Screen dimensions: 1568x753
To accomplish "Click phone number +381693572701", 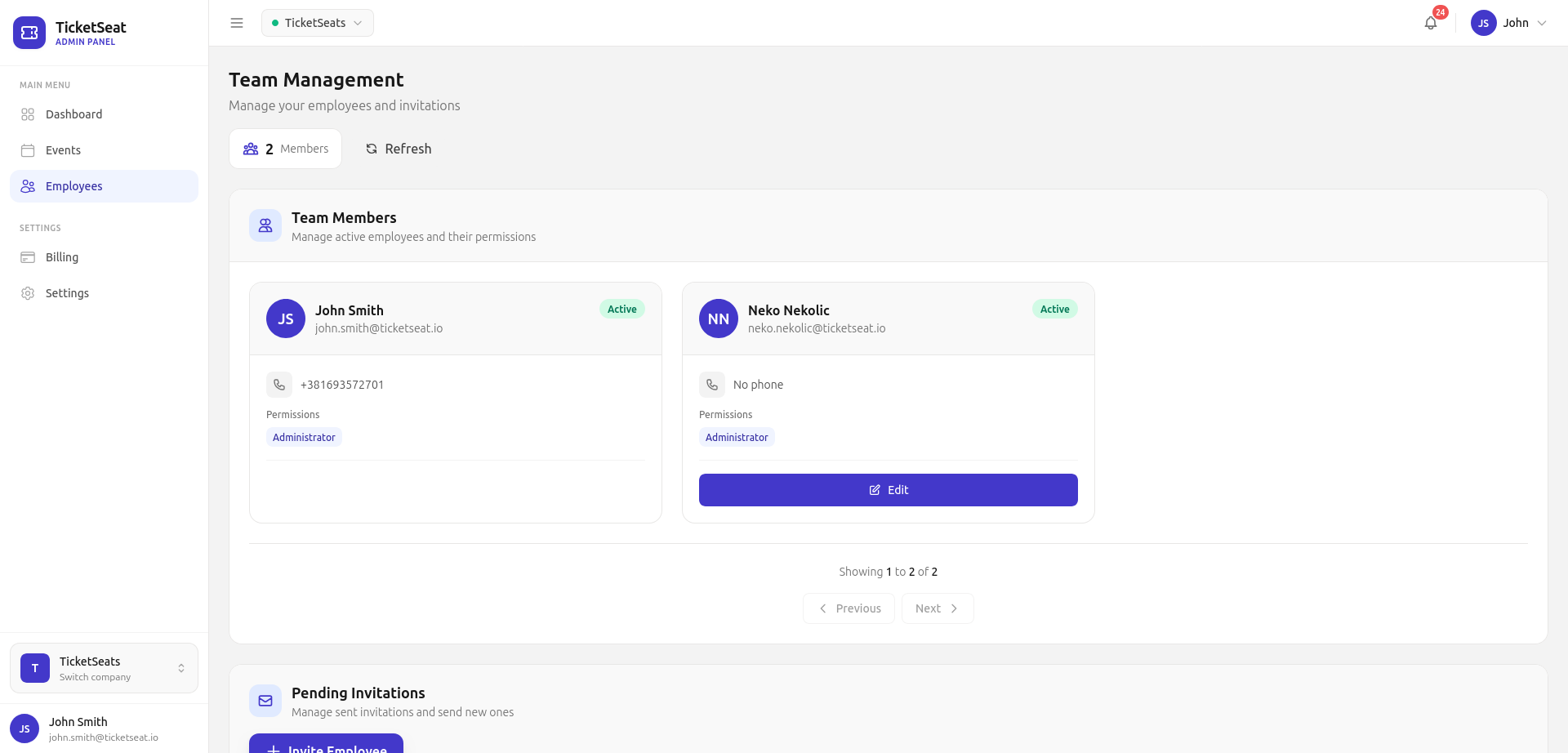I will [342, 385].
